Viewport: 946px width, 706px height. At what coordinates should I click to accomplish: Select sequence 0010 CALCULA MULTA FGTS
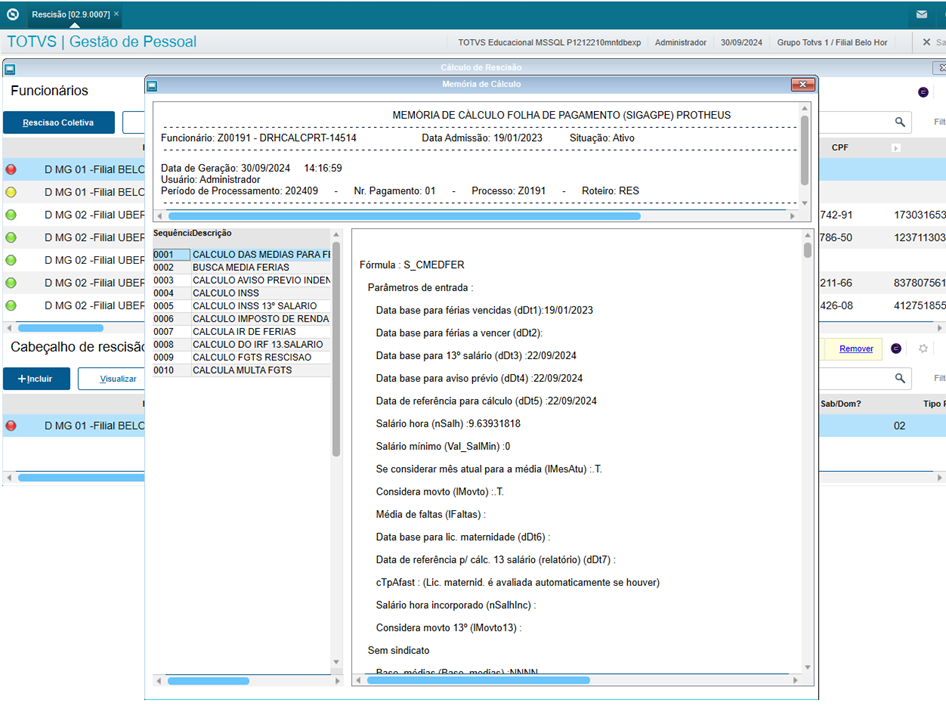click(241, 370)
